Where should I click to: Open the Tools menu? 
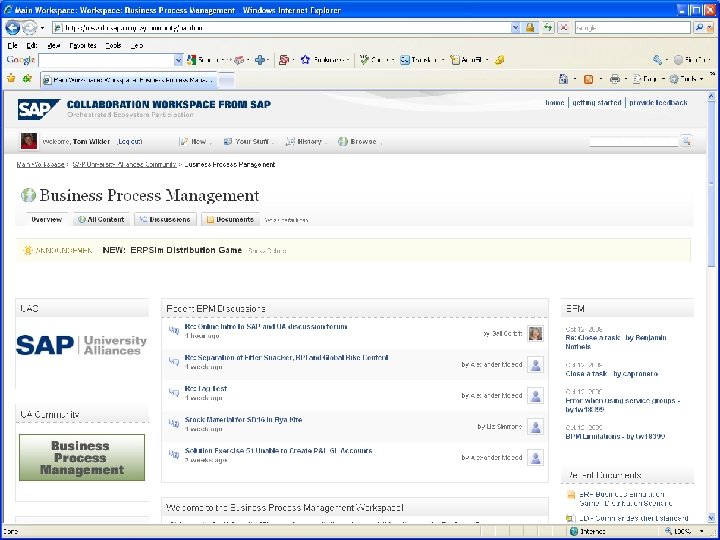pos(113,45)
